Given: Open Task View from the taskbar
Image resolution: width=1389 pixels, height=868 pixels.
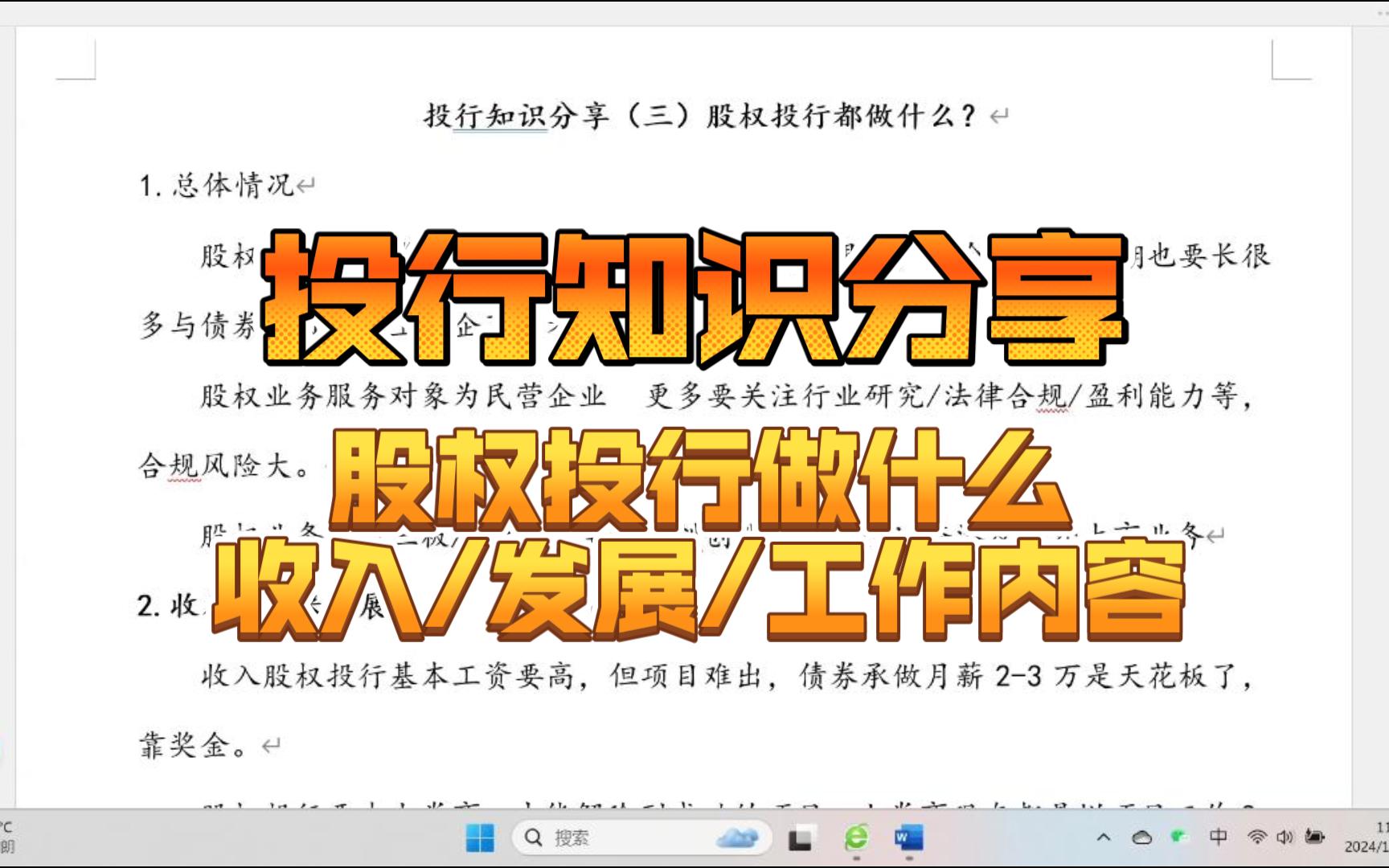Looking at the screenshot, I should pos(800,838).
